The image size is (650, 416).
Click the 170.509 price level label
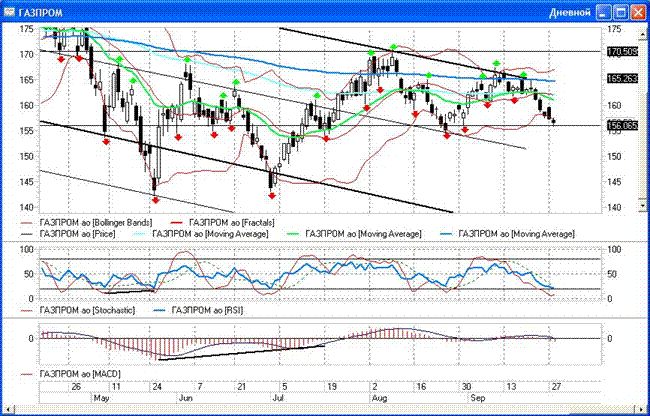(x=622, y=52)
